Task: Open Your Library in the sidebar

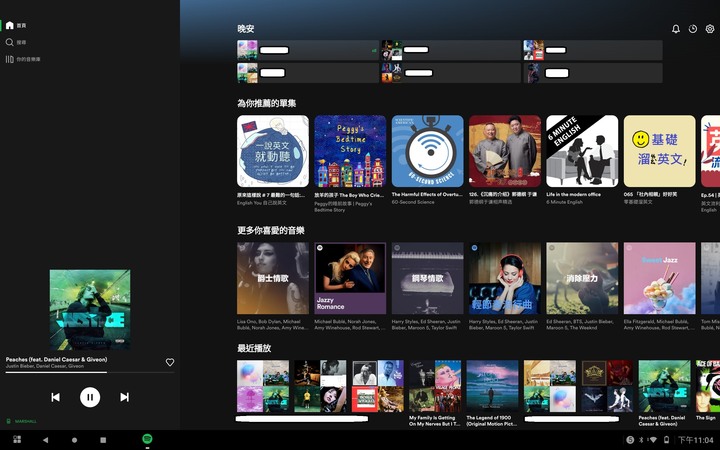Action: 22,59
